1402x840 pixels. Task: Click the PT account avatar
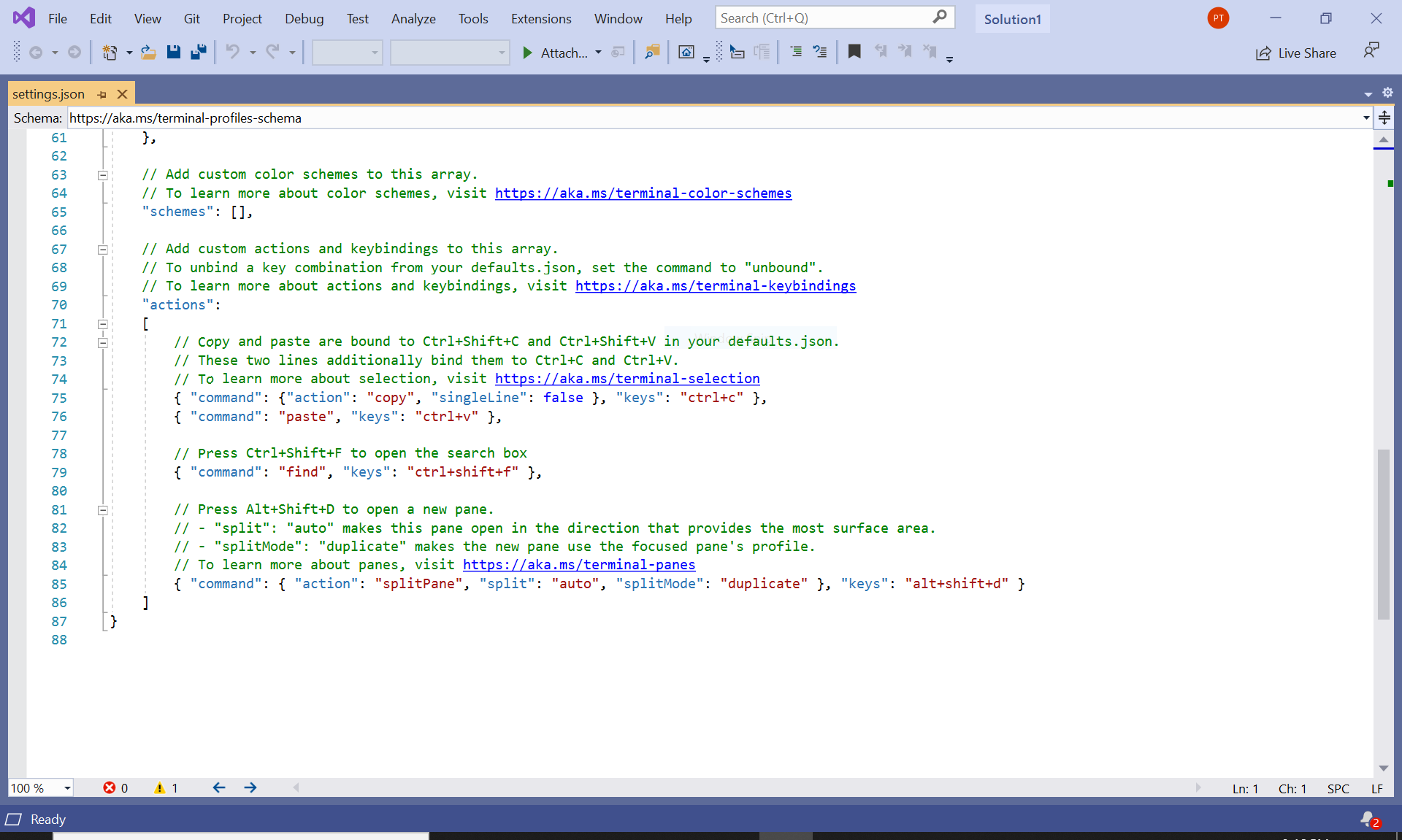coord(1218,18)
